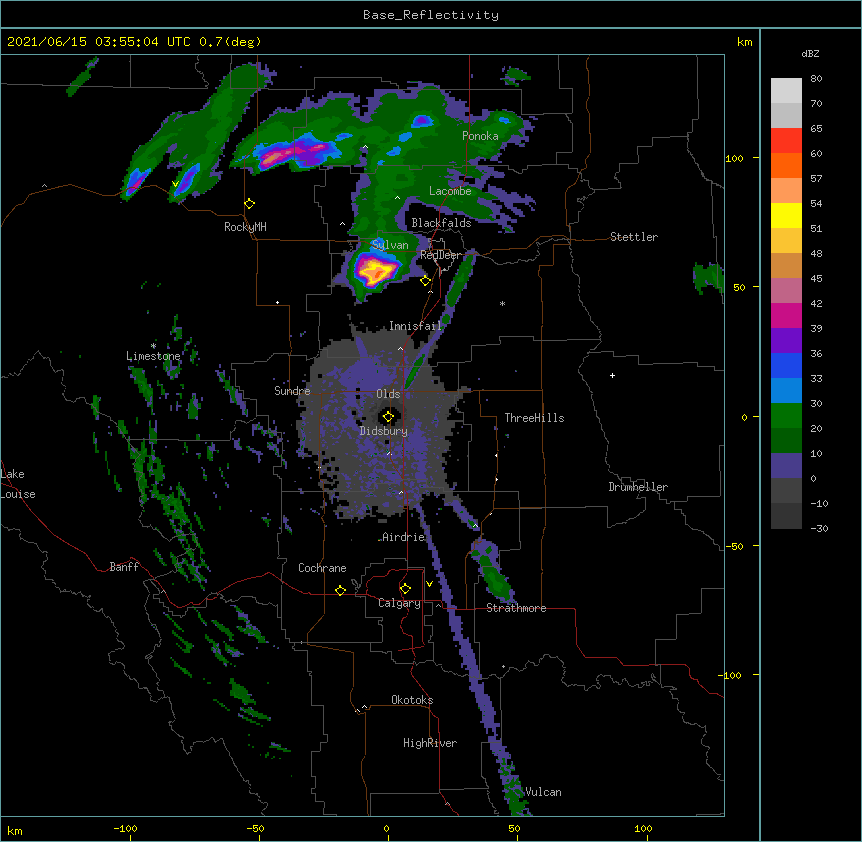Screen dimensions: 862x842
Task: Select the blue 33-36 dBZ legend swatch
Action: pyautogui.click(x=786, y=365)
